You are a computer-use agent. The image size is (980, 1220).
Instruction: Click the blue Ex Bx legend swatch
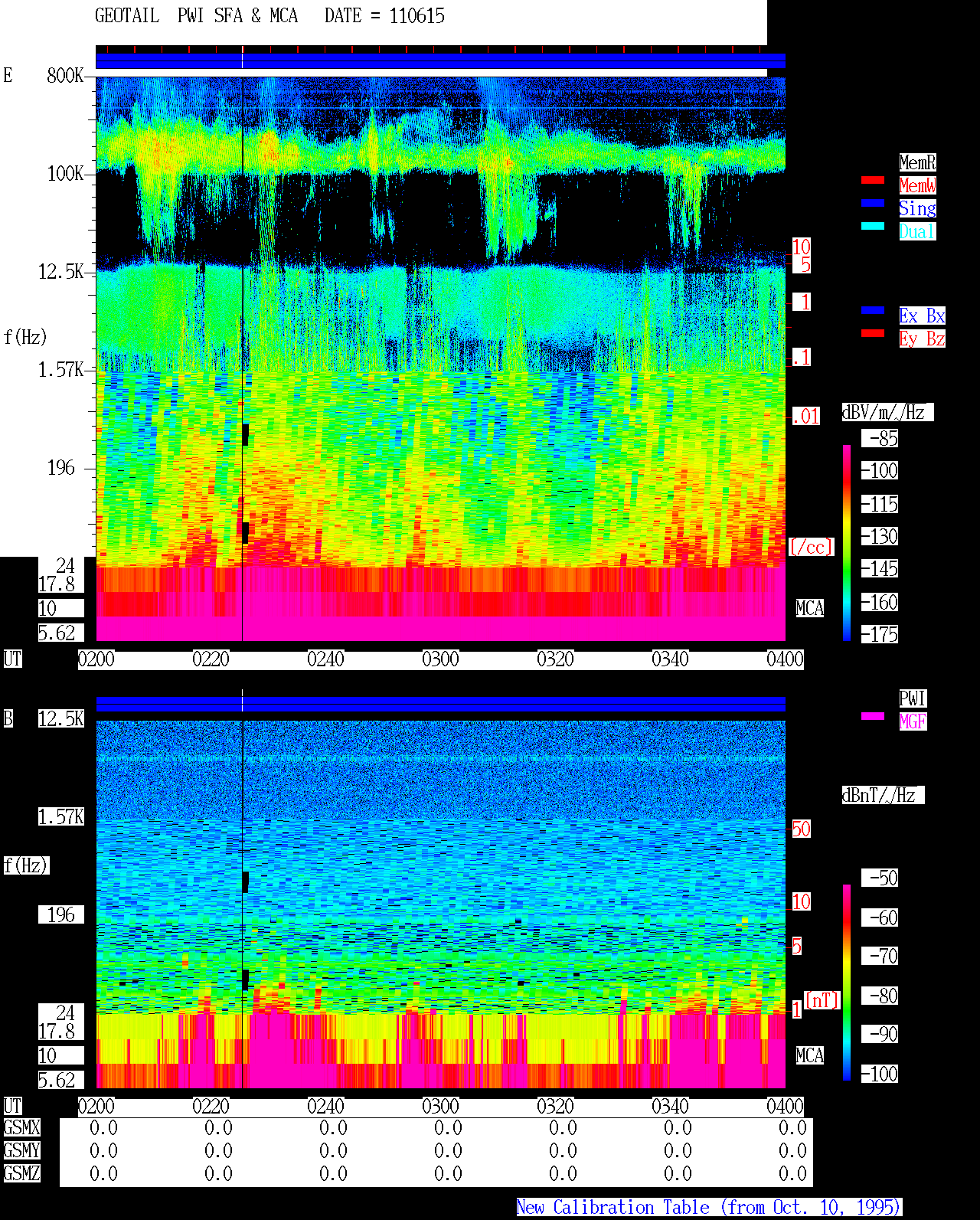(873, 310)
